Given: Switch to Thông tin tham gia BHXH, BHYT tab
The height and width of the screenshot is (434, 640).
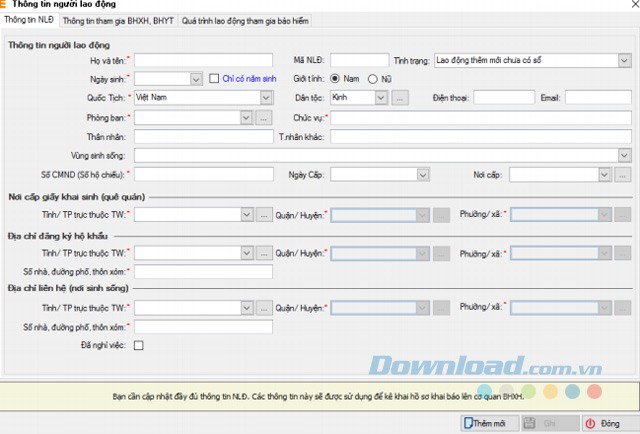Looking at the screenshot, I should 119,19.
